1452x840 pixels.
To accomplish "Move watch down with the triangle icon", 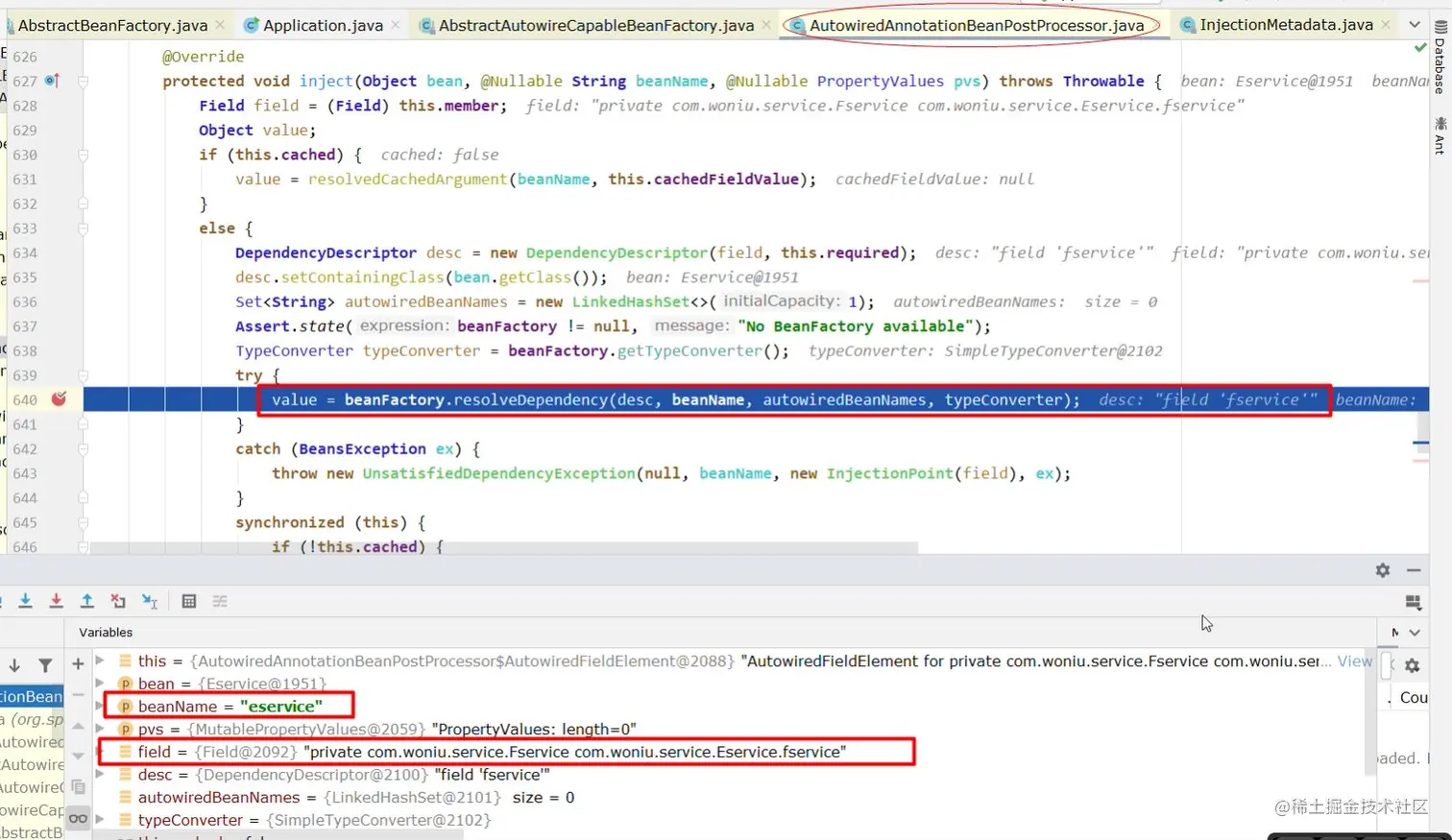I will pos(78,756).
